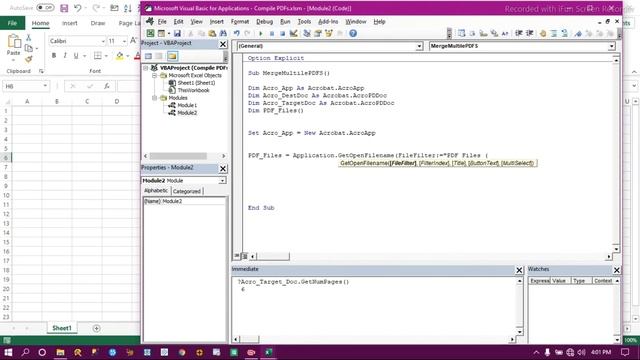Click the Excel Cut scissors icon

[x=29, y=38]
